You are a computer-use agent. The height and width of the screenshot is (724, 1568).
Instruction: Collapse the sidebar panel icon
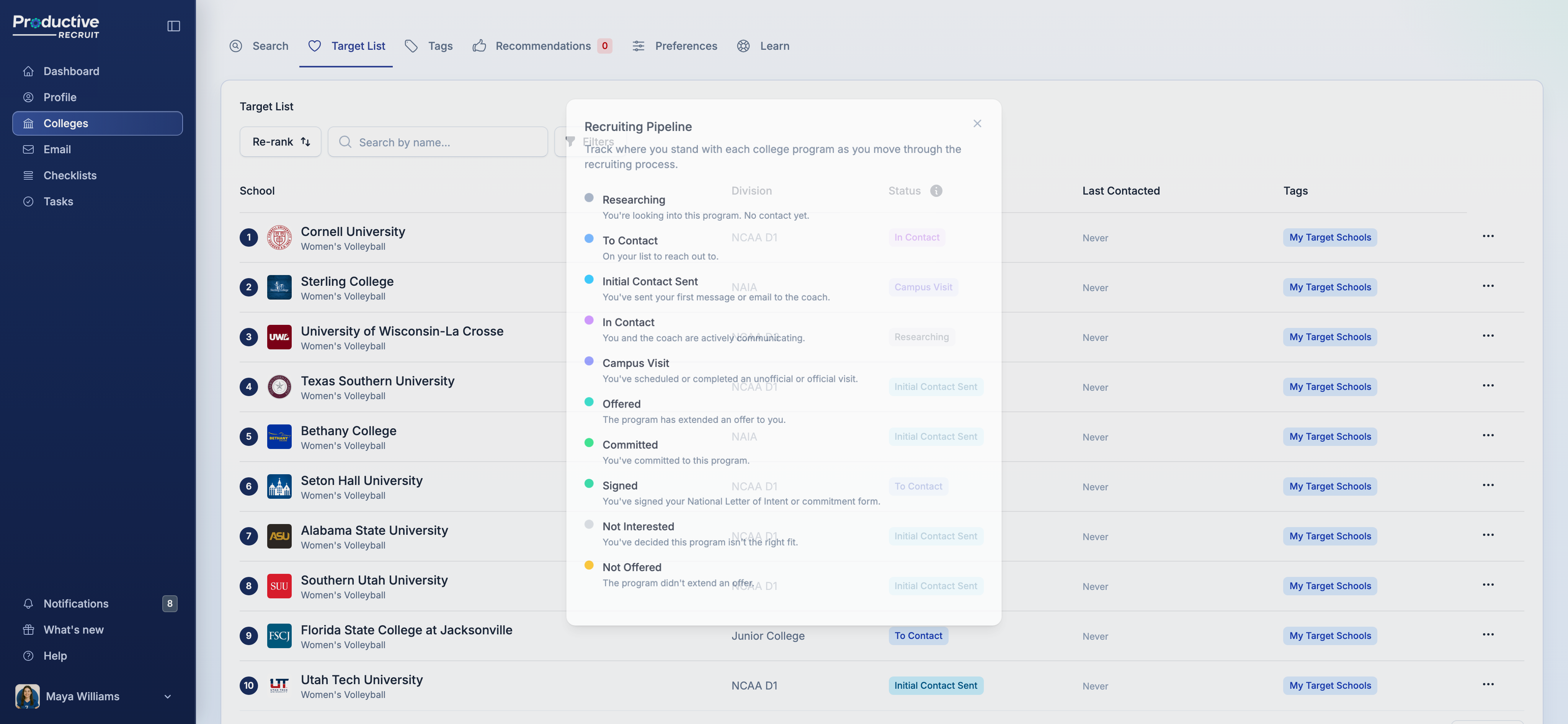173,26
